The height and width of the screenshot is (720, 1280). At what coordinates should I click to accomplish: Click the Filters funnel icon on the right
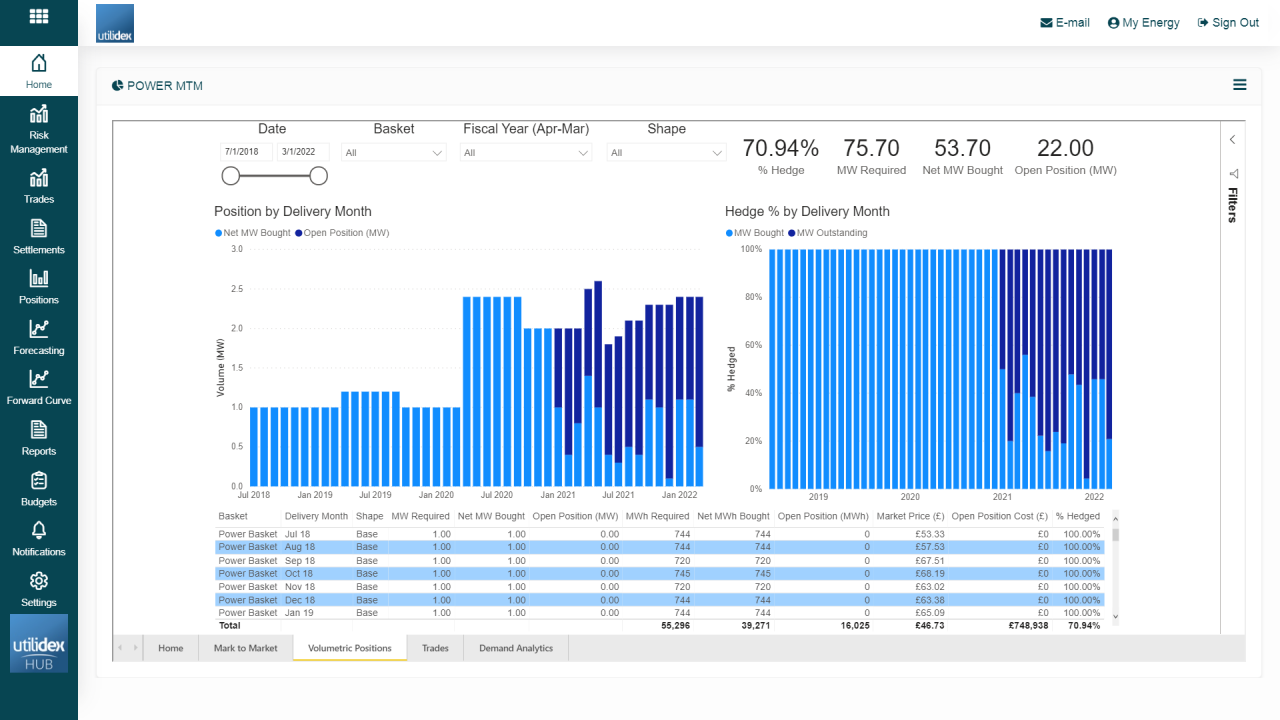pyautogui.click(x=1233, y=172)
